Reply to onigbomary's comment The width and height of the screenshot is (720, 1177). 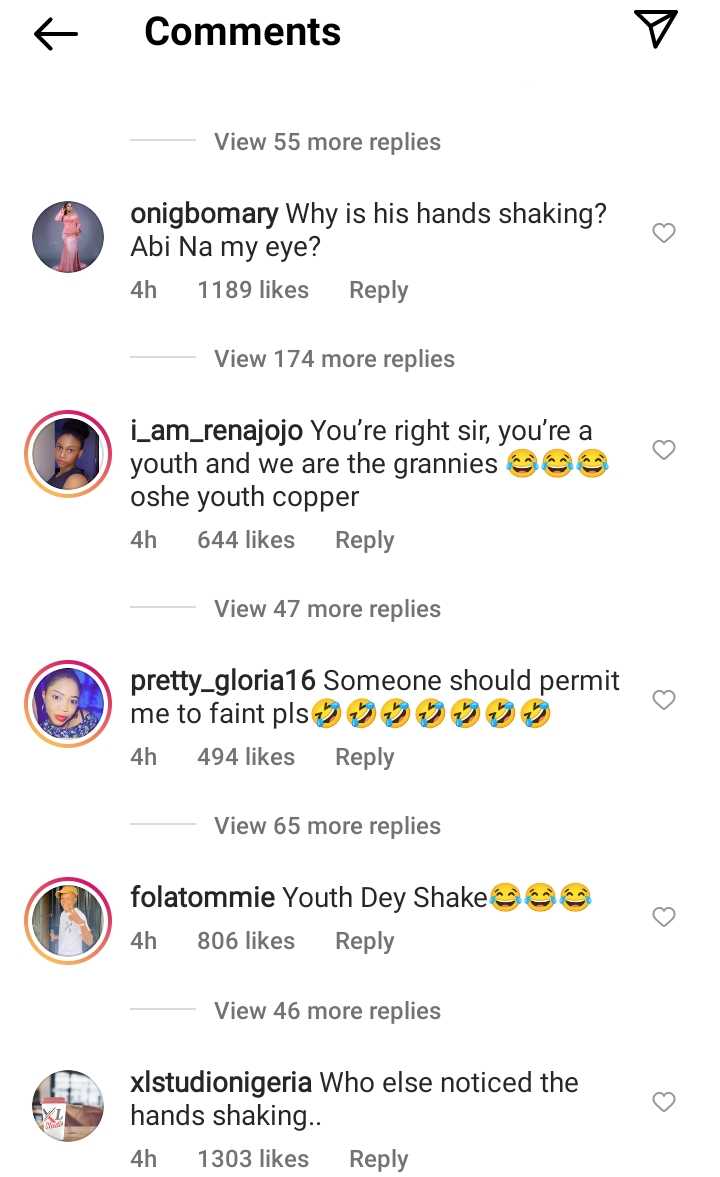coord(378,290)
